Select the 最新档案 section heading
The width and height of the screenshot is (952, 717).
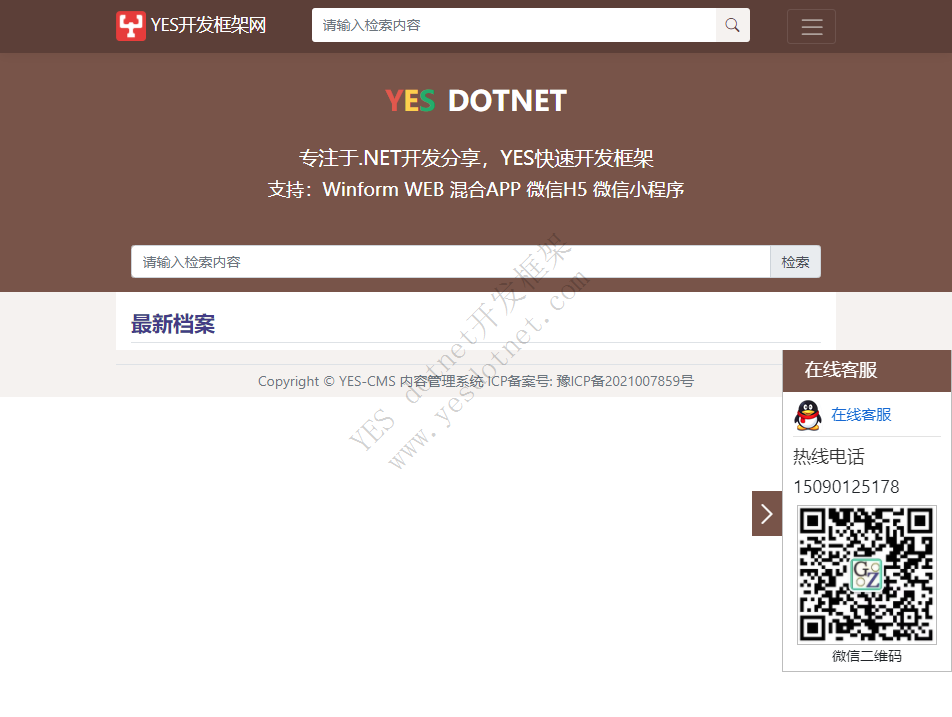(173, 324)
